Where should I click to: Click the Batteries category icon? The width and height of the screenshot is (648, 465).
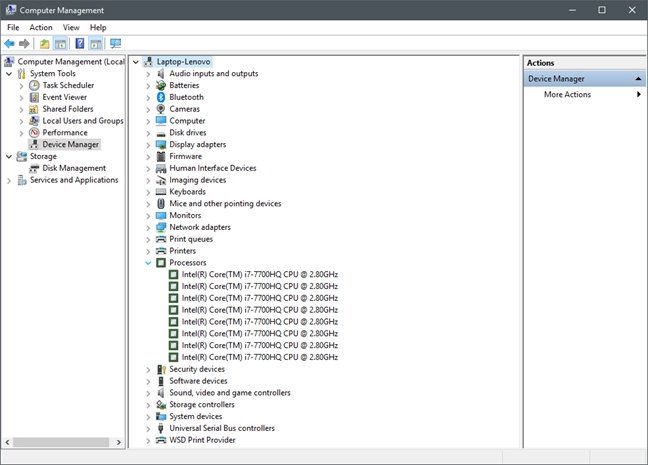tap(161, 86)
